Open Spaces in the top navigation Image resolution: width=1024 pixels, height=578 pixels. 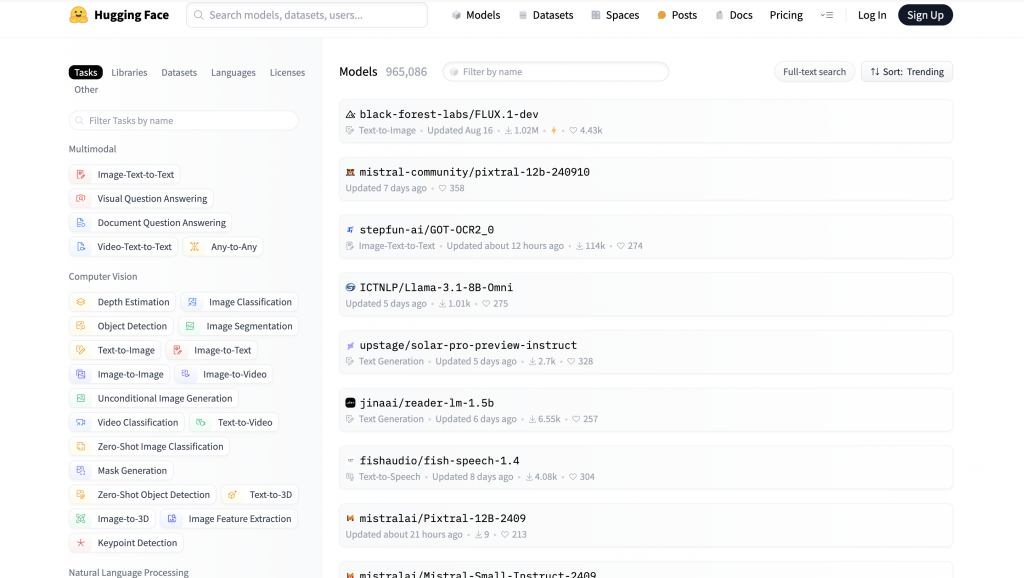click(615, 15)
